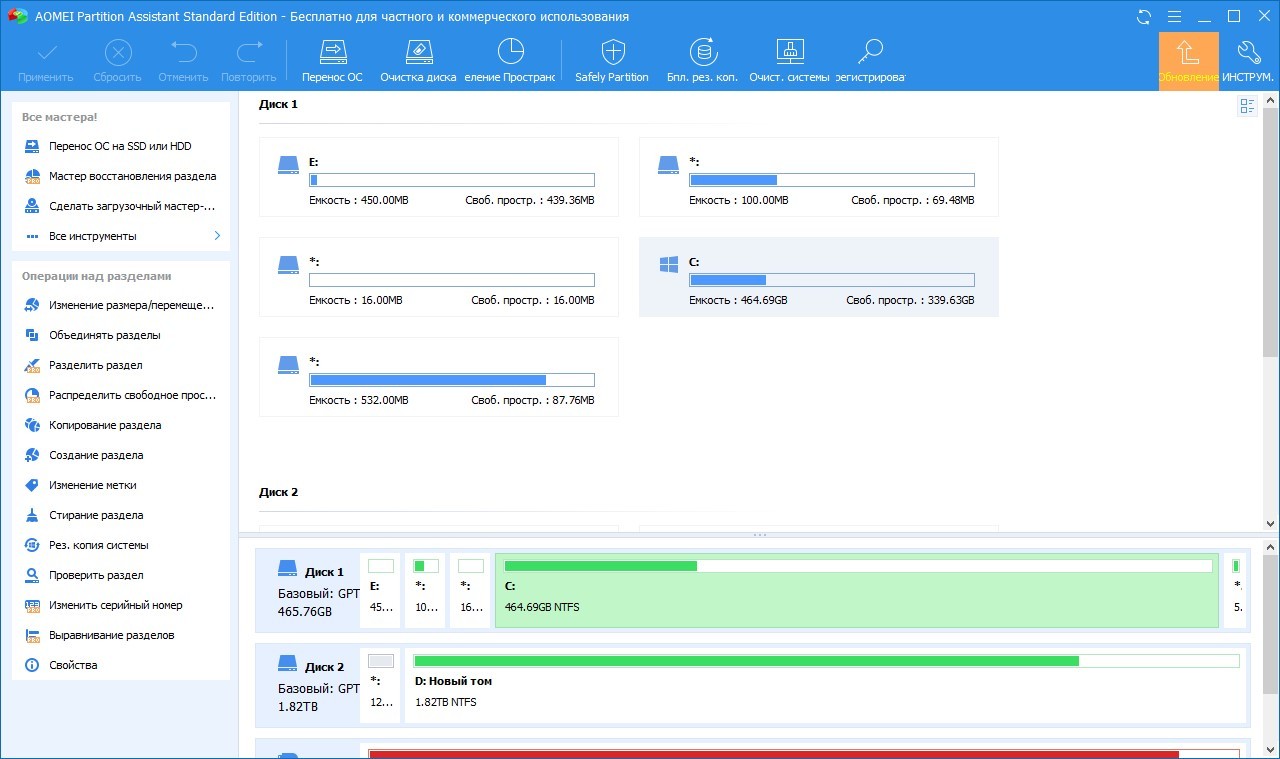This screenshot has width=1280, height=759.
Task: Toggle the disk view layout icon
Action: pos(1247,106)
